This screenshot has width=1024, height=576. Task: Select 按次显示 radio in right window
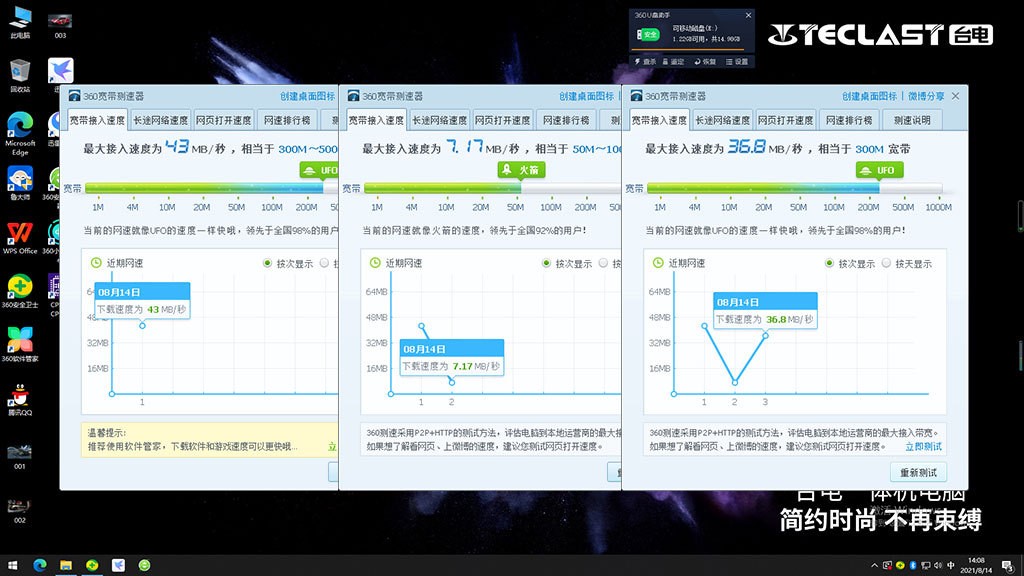829,263
